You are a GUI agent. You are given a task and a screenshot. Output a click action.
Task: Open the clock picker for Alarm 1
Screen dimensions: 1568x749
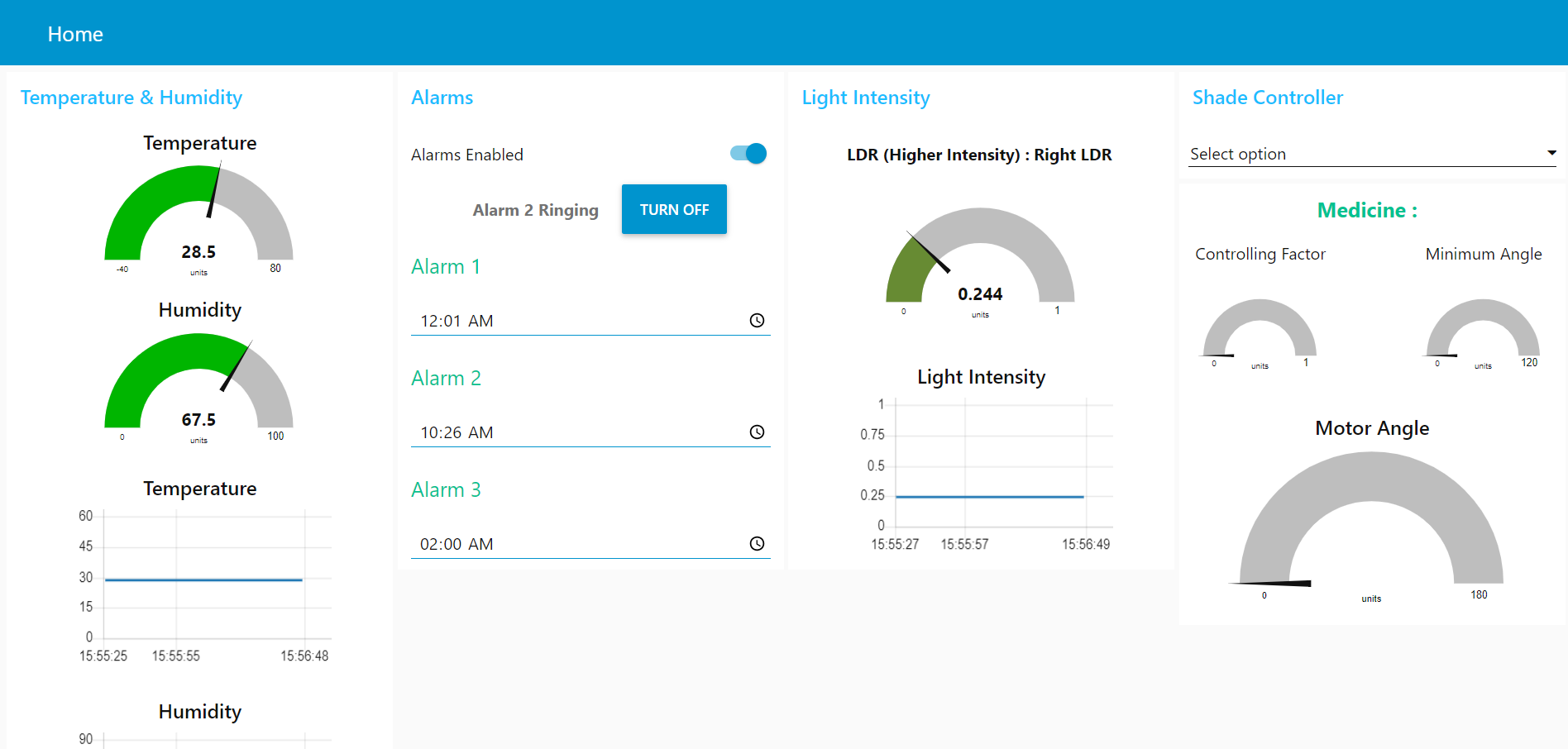click(757, 321)
